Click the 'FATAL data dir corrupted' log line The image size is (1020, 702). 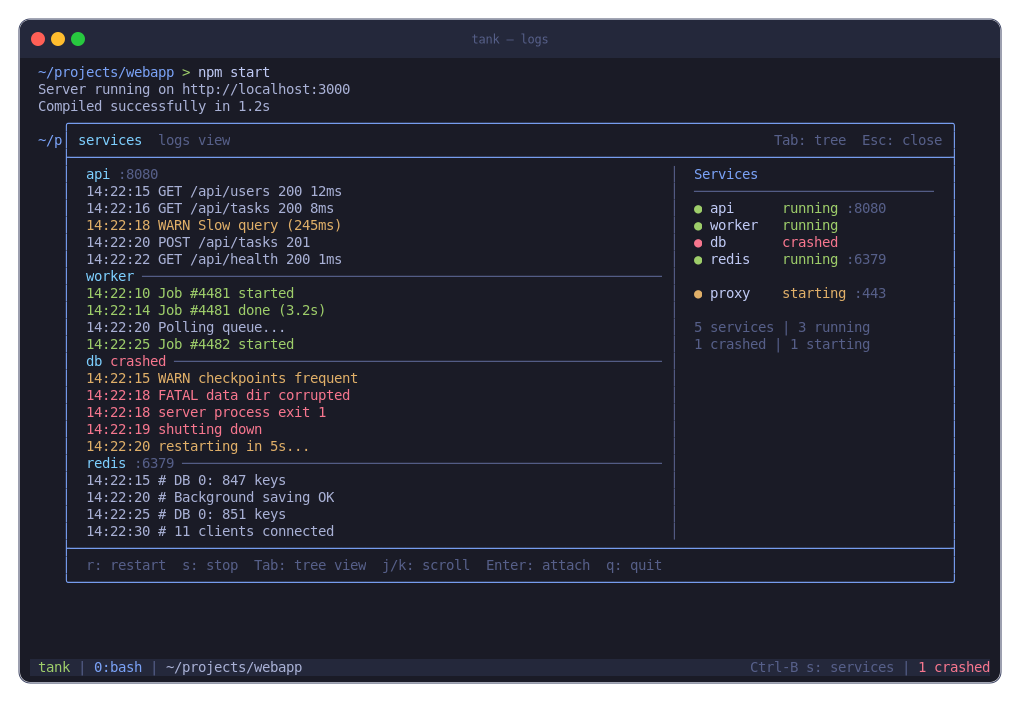[x=218, y=396]
